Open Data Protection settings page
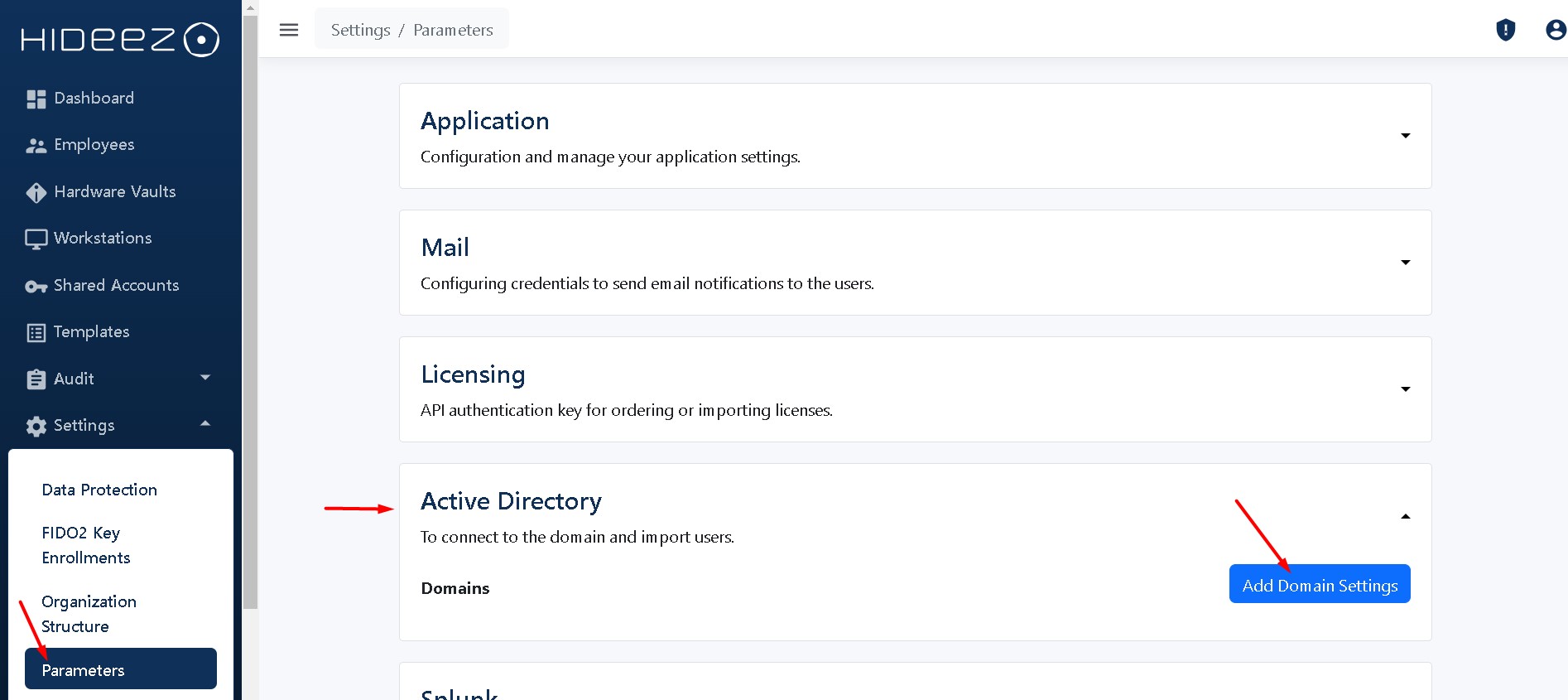 (99, 490)
